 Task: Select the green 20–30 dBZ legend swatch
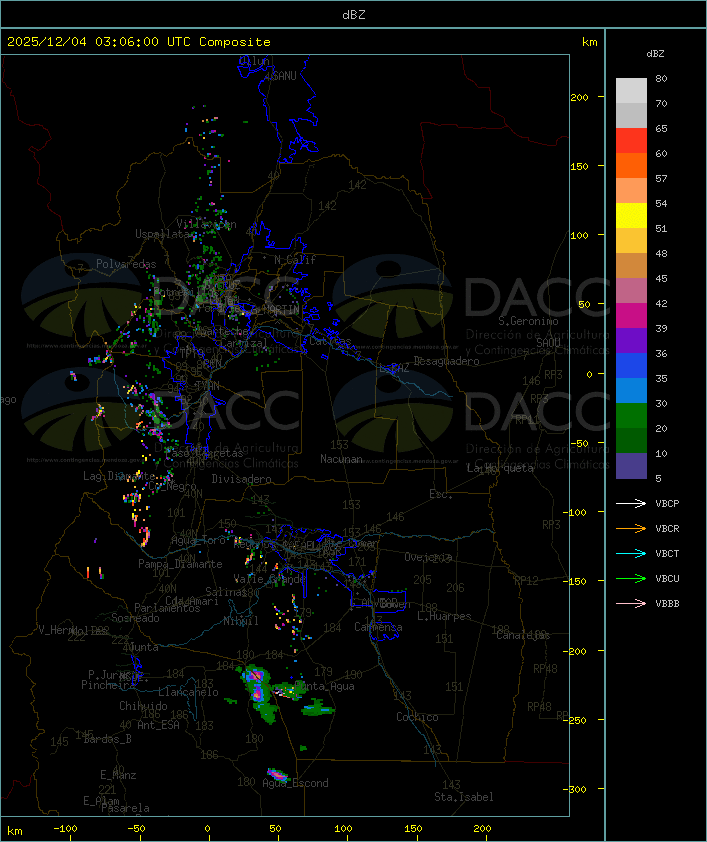coord(631,416)
